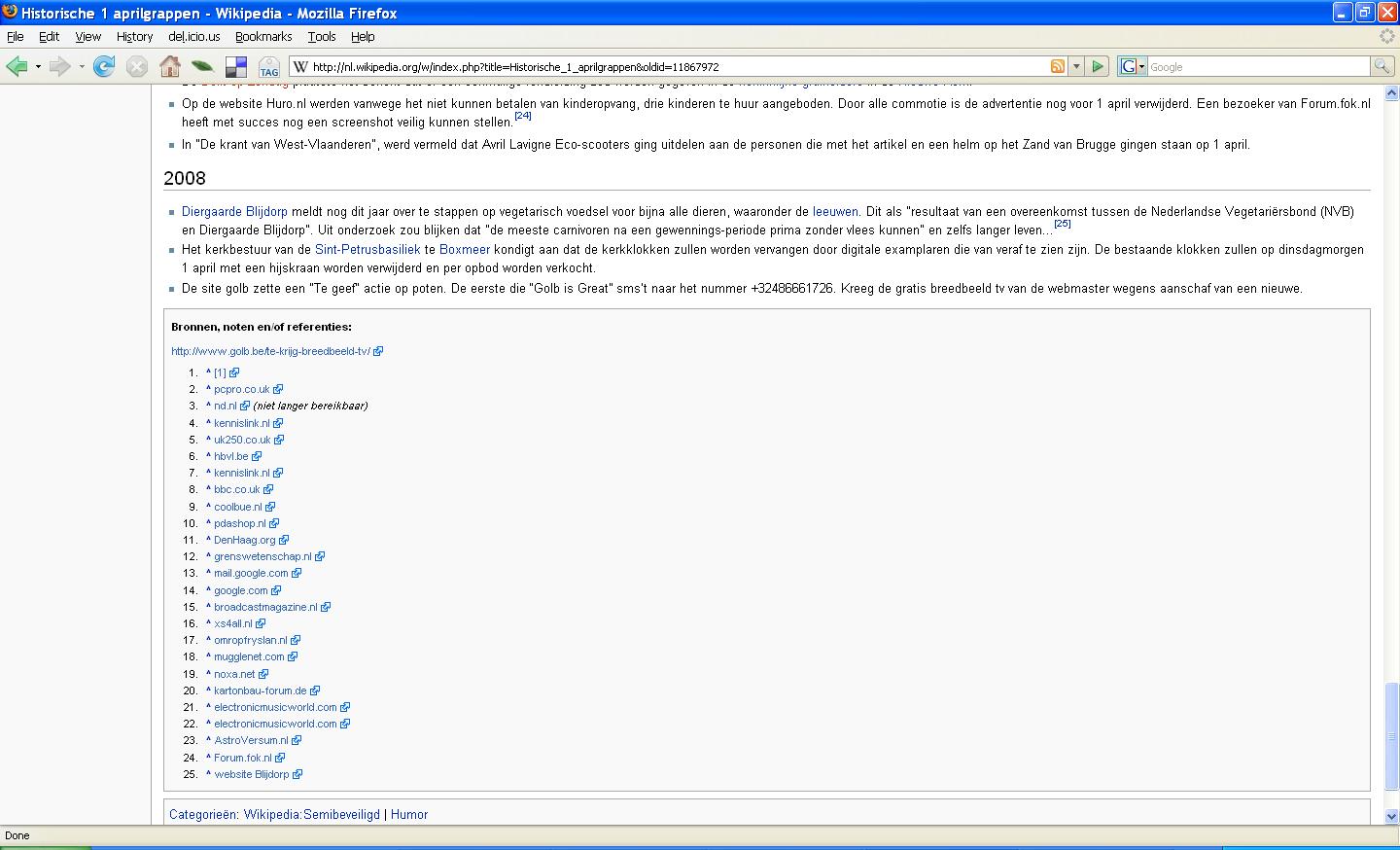Click the Firefox activity throbber icon

[x=1388, y=36]
